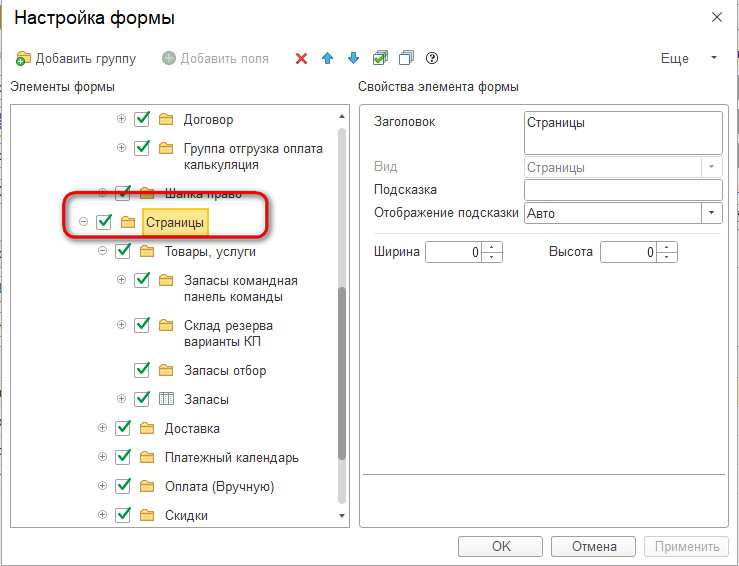This screenshot has height=566, width=739.
Task: Close the Настройка формы dialog
Action: tap(716, 17)
